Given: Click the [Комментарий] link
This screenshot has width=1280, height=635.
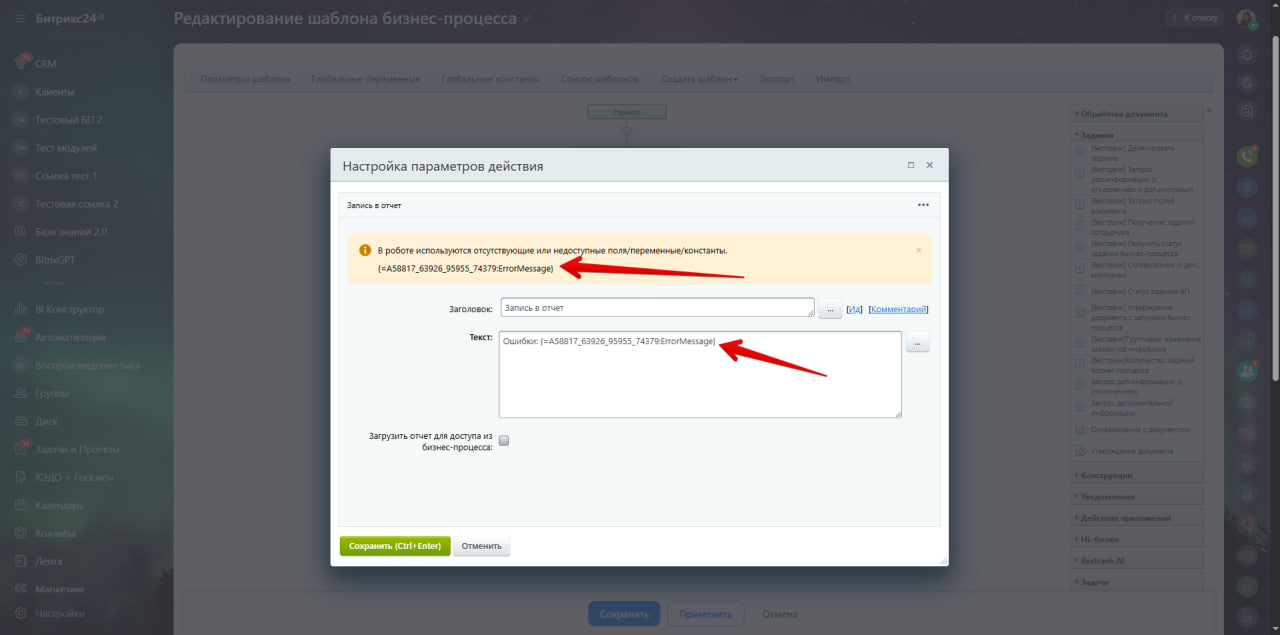Looking at the screenshot, I should click(899, 310).
